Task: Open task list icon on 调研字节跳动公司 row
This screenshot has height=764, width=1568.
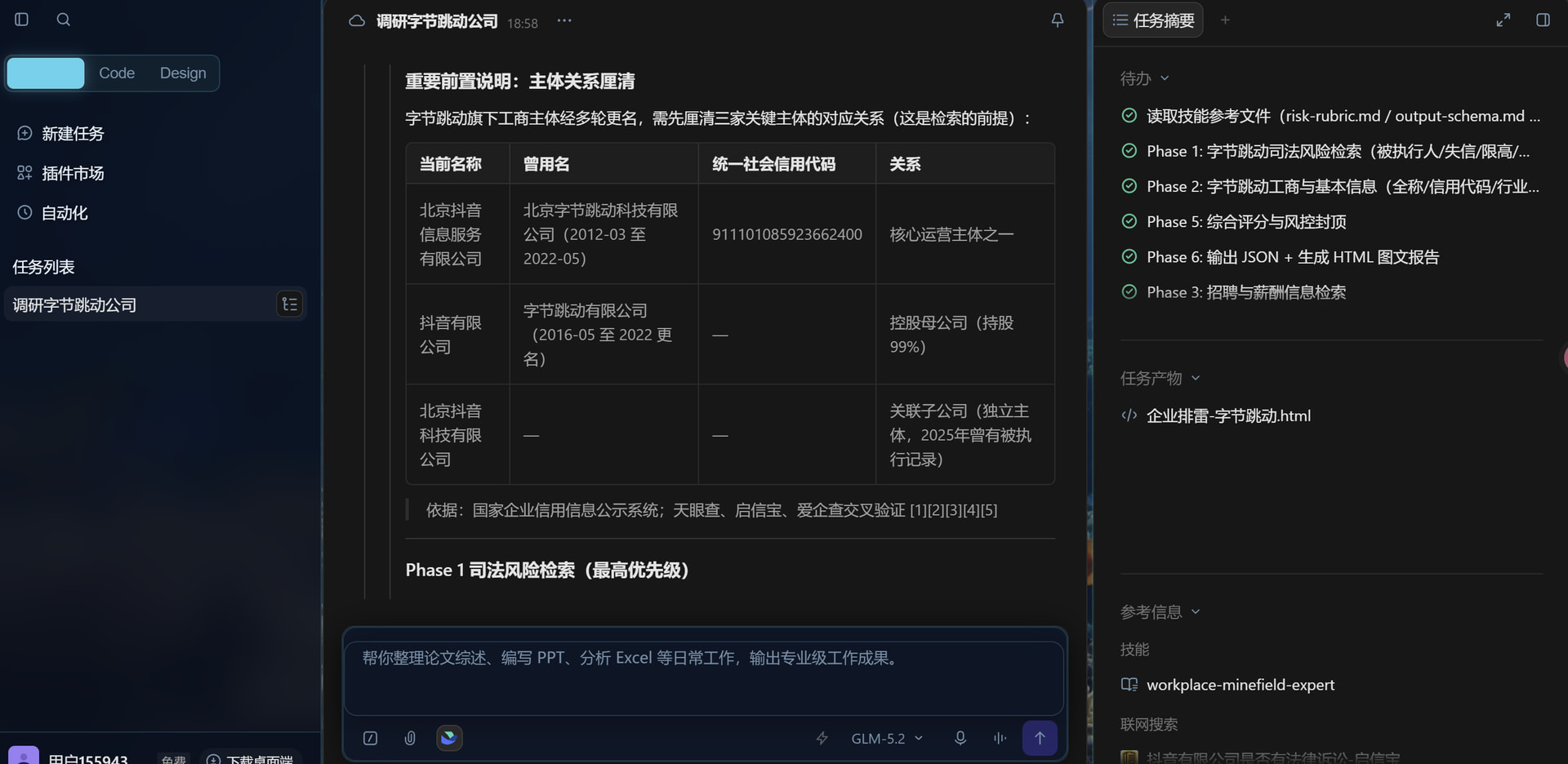Action: 290,304
